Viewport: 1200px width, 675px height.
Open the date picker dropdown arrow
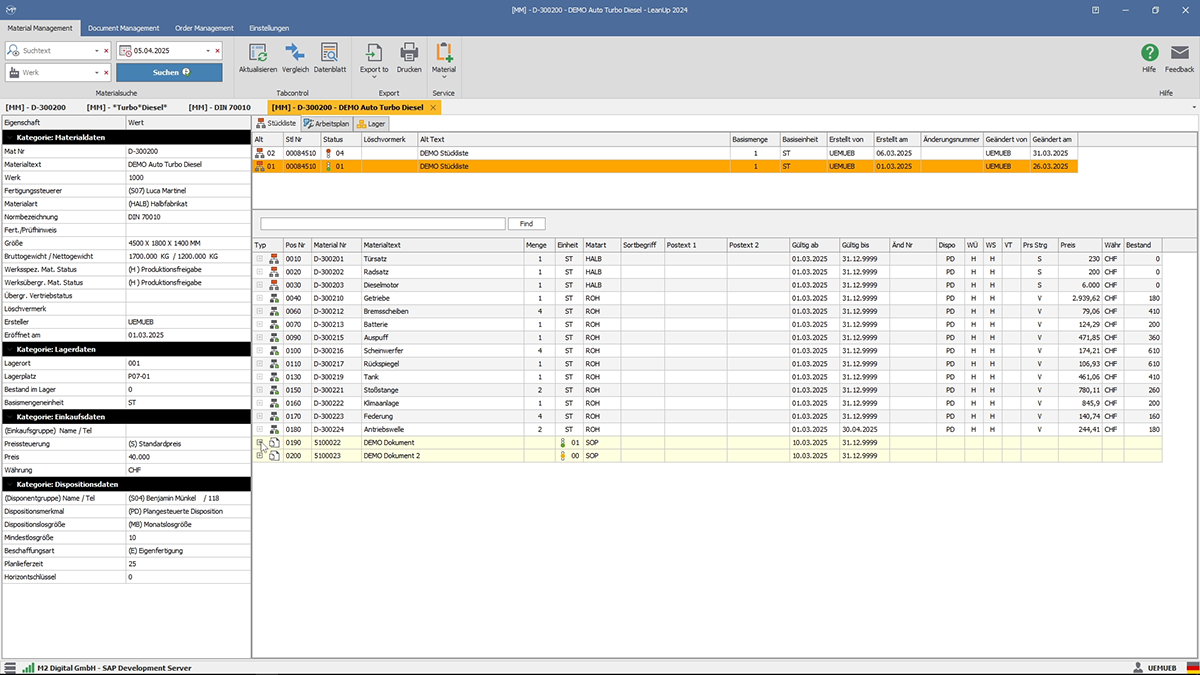tap(209, 50)
